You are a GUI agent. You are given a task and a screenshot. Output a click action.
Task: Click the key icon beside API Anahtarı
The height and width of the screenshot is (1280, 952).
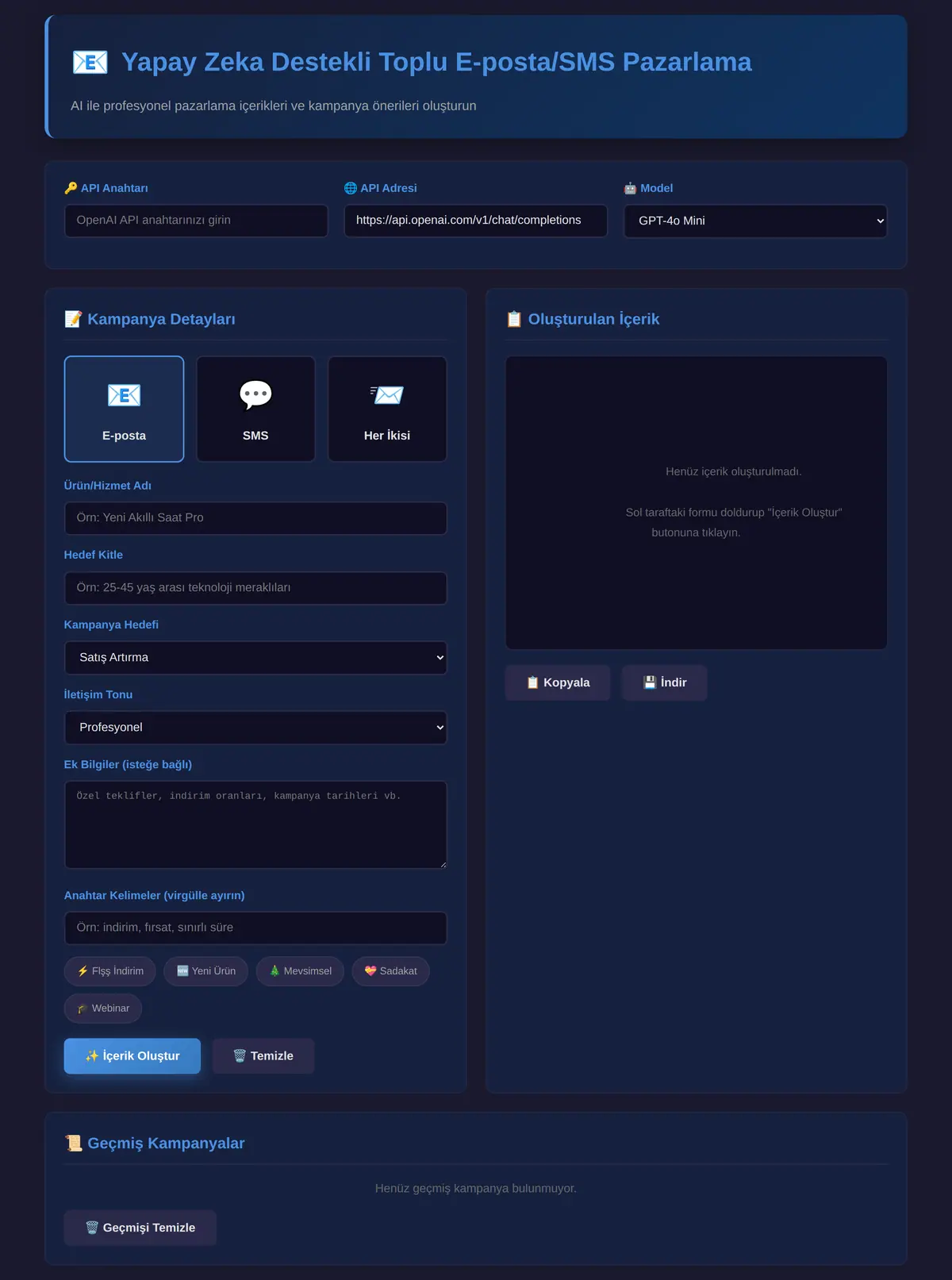[x=71, y=188]
